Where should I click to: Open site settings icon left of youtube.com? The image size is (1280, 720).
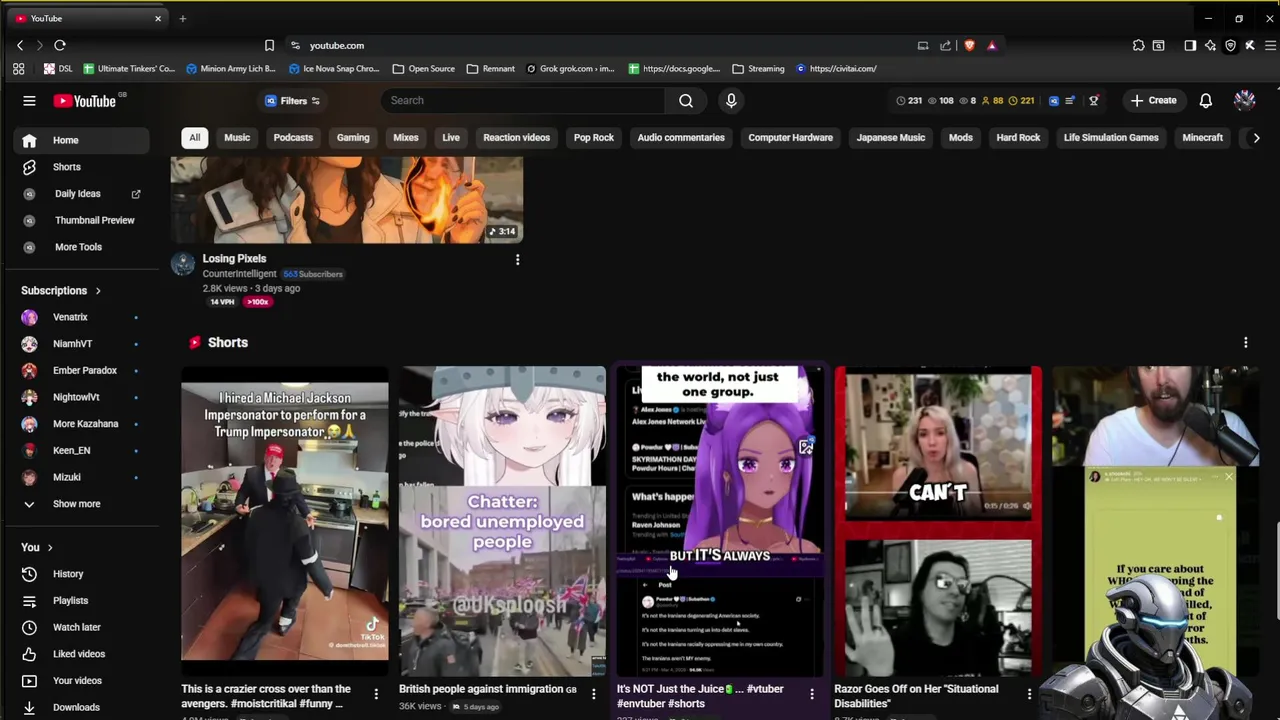(x=295, y=45)
